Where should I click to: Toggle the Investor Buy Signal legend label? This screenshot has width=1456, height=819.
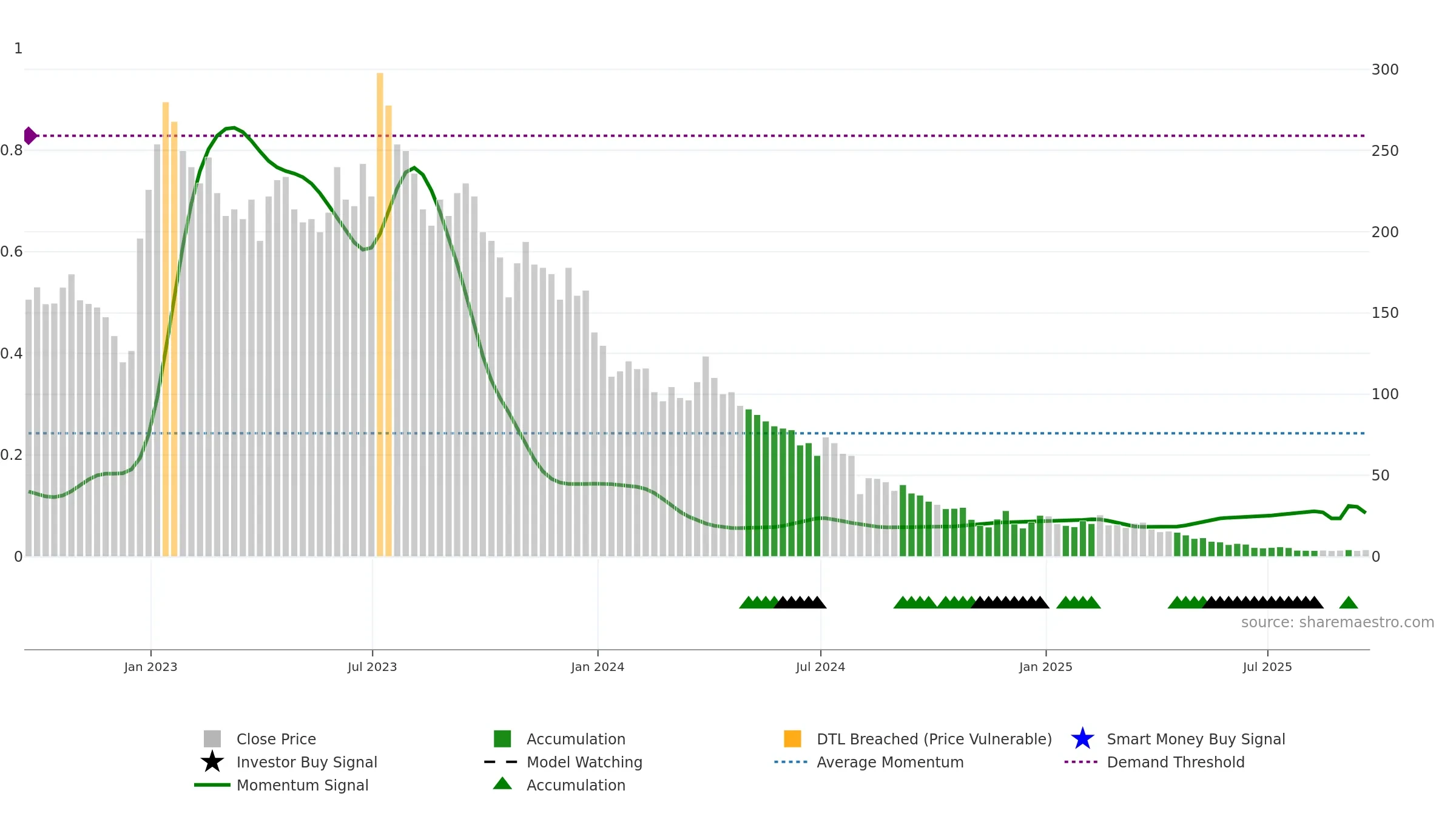(x=307, y=762)
